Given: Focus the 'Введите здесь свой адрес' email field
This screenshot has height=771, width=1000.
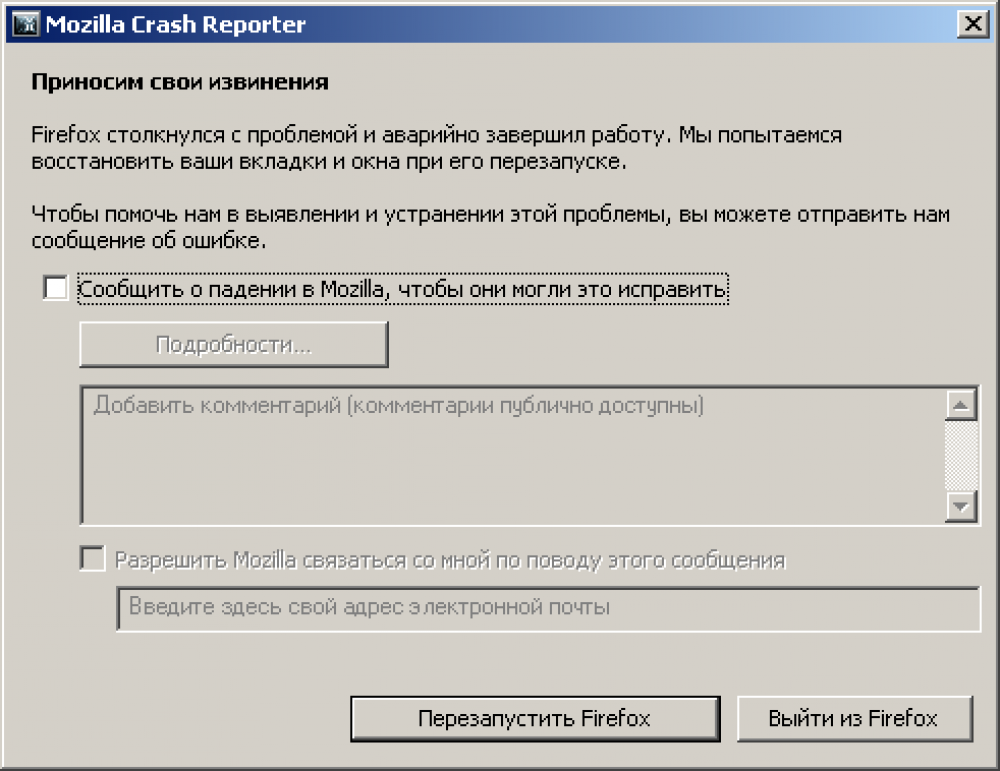Looking at the screenshot, I should coord(548,608).
